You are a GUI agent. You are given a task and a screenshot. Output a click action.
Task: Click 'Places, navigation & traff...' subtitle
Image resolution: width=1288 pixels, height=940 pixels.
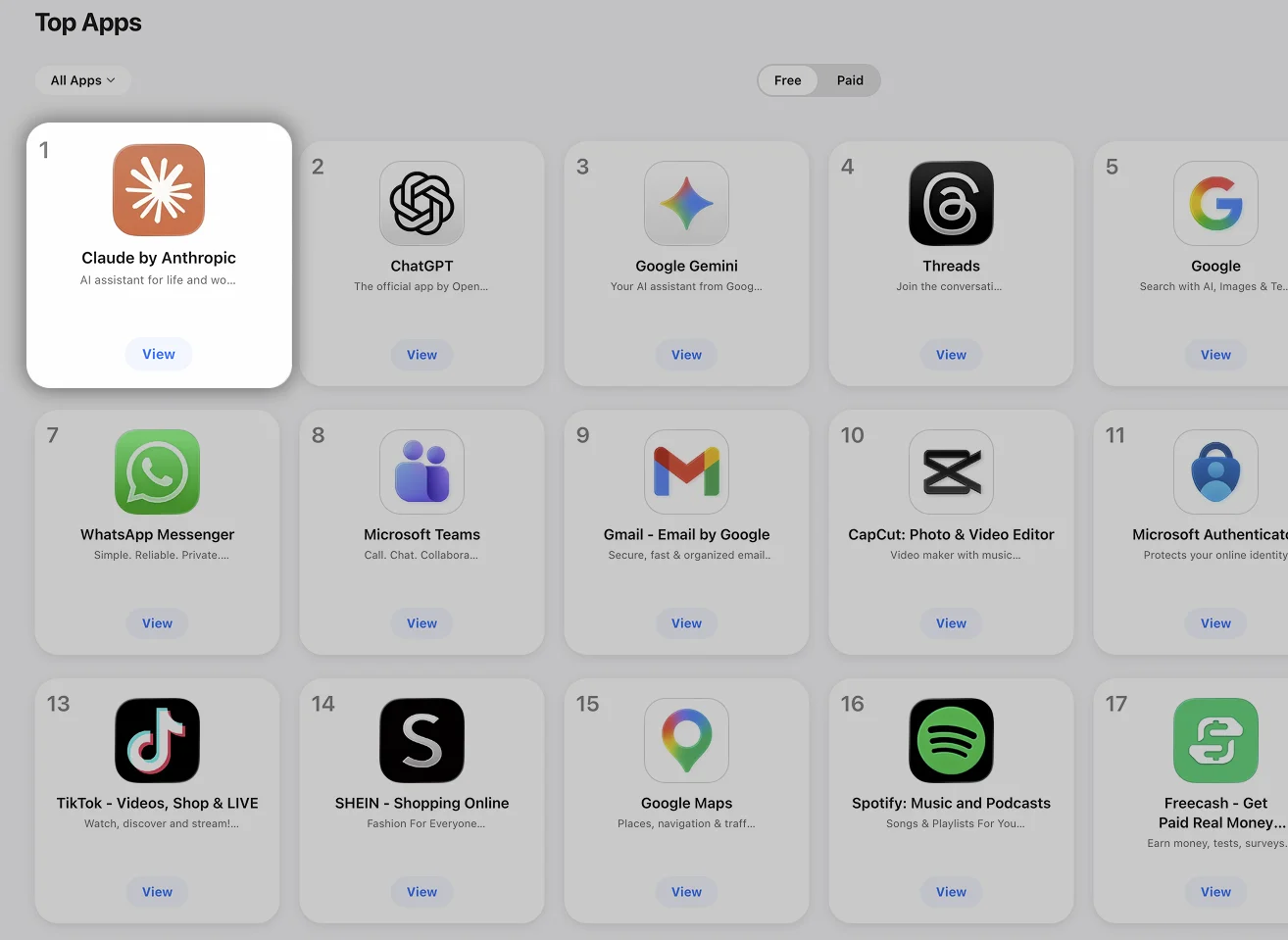click(686, 824)
